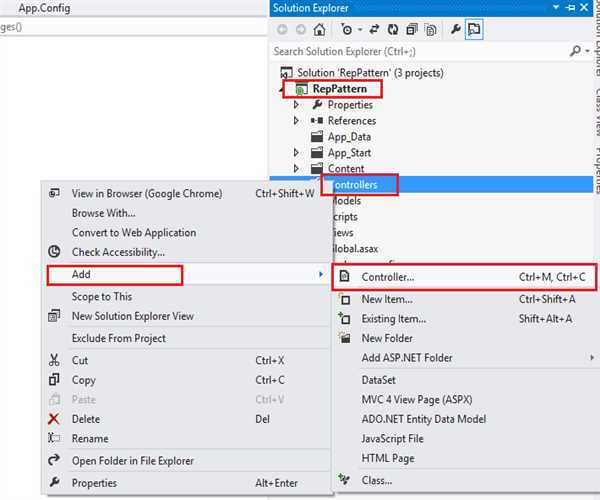Image resolution: width=600 pixels, height=500 pixels.
Task: Expand the App_Start folder node
Action: (296, 153)
